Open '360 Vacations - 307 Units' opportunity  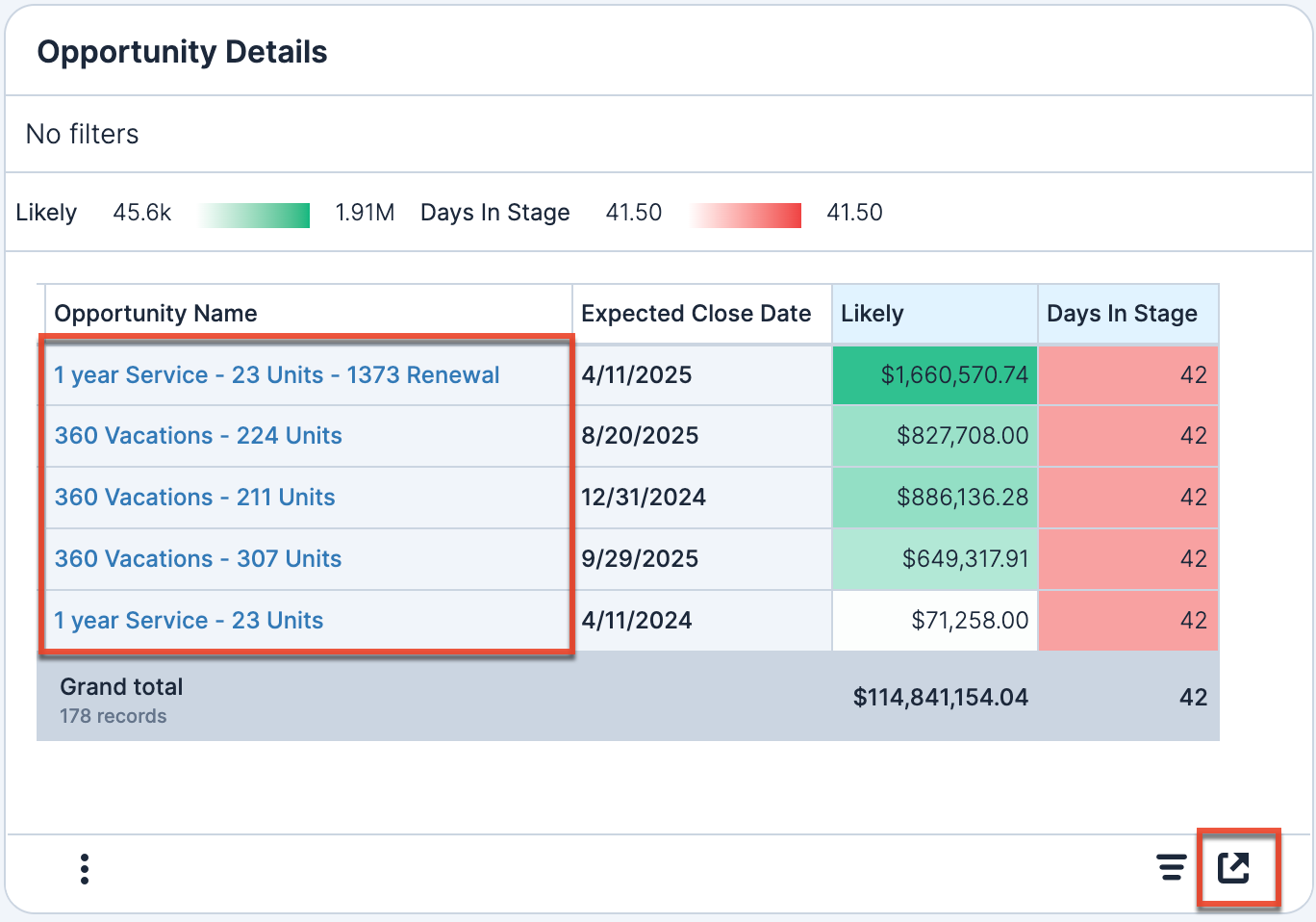pyautogui.click(x=198, y=559)
